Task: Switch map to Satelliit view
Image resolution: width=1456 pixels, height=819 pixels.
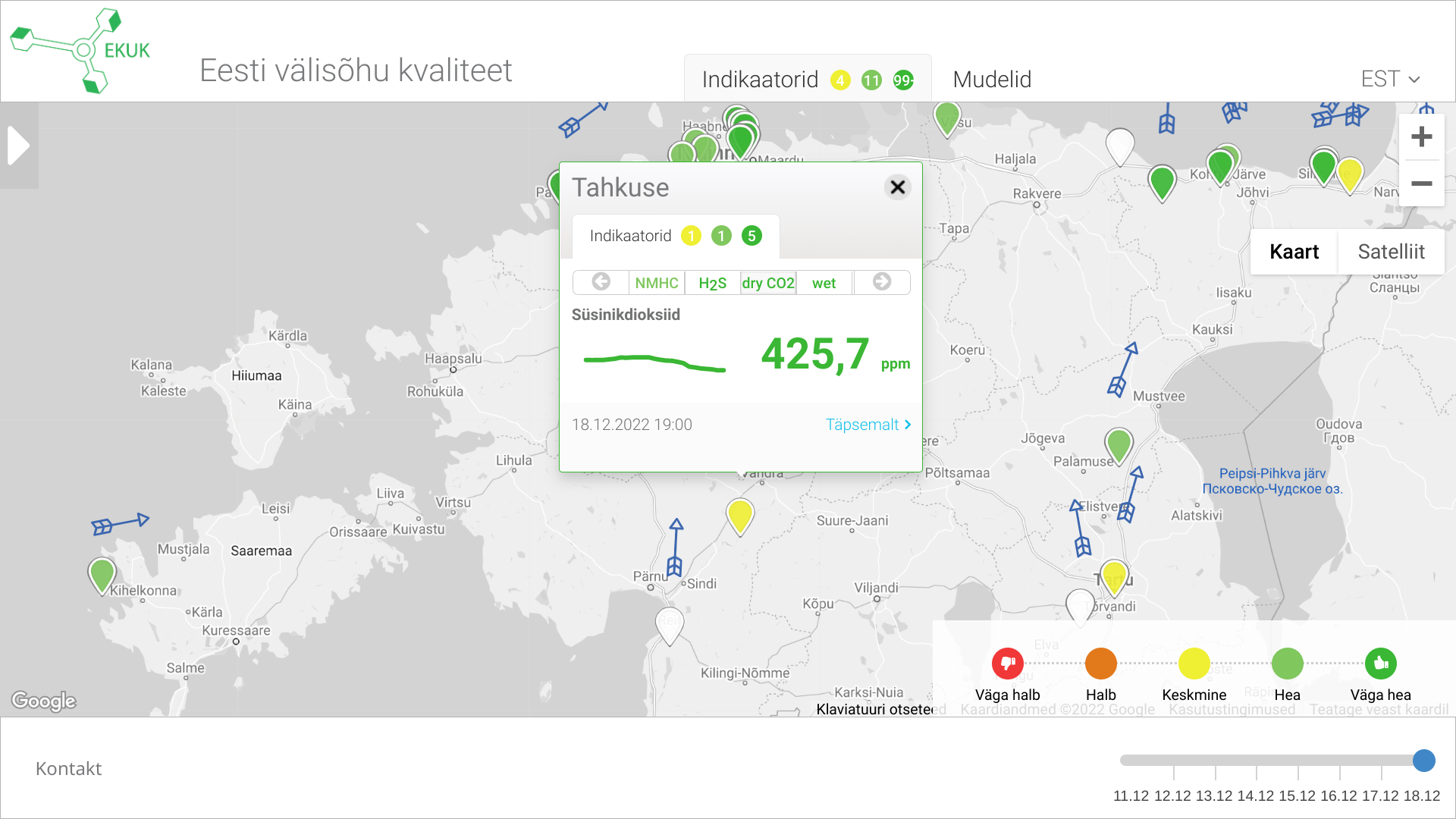Action: [1391, 252]
